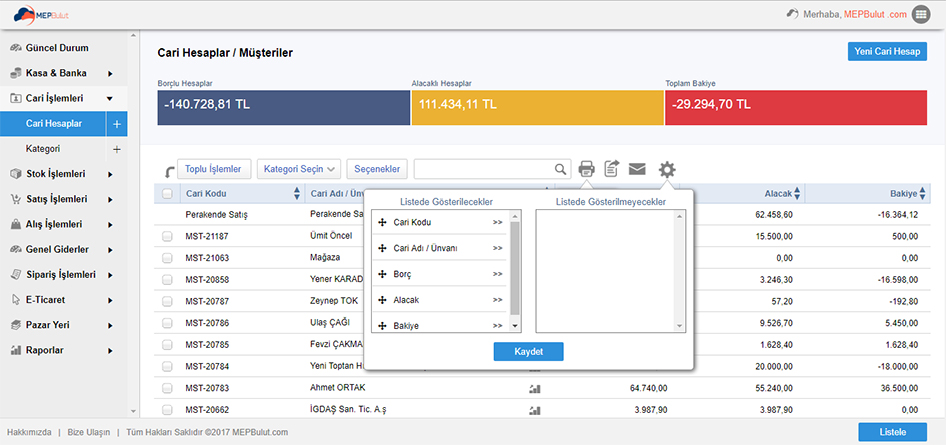The image size is (946, 445).
Task: Click the move handle for Borç item
Action: click(x=381, y=274)
